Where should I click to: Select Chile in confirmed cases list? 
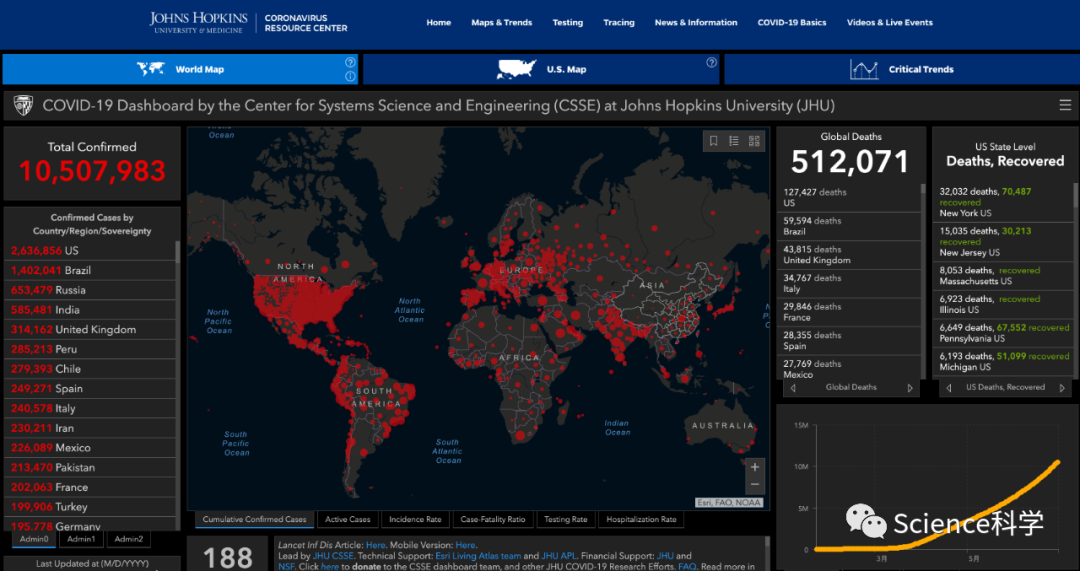(90, 369)
